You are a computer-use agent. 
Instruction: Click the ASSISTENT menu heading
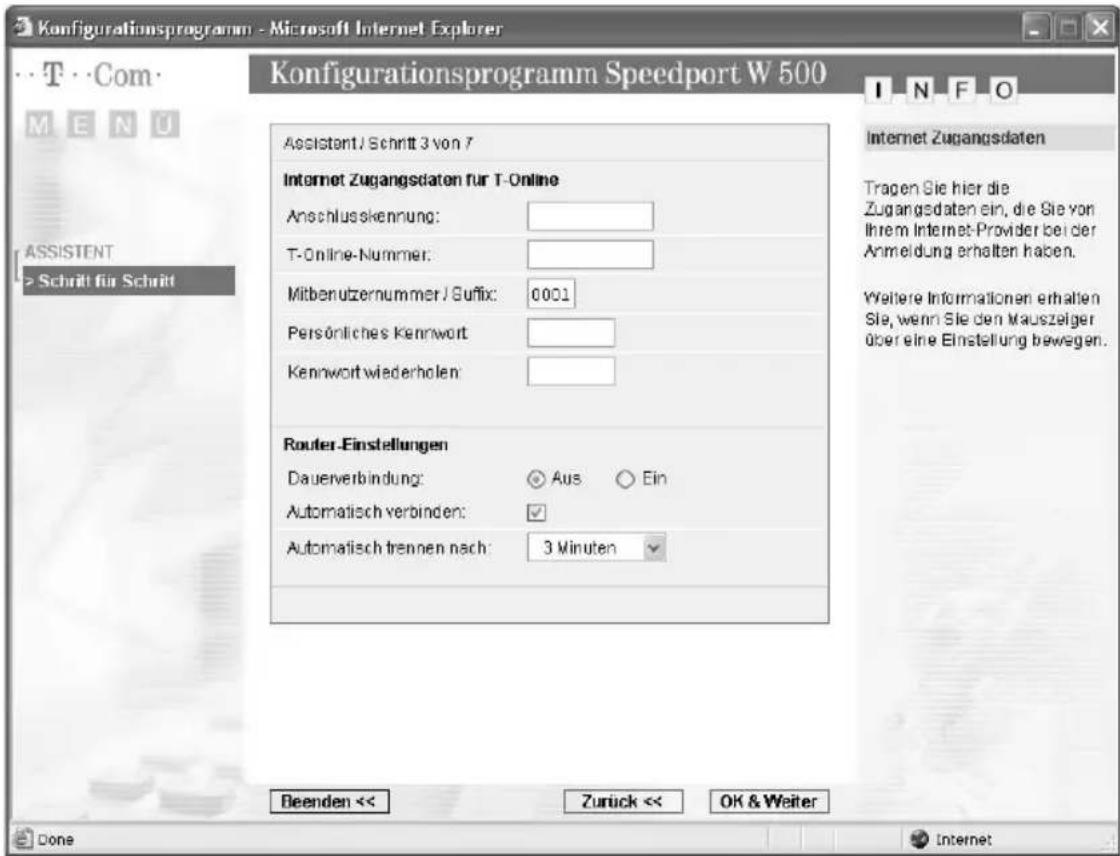pos(69,252)
